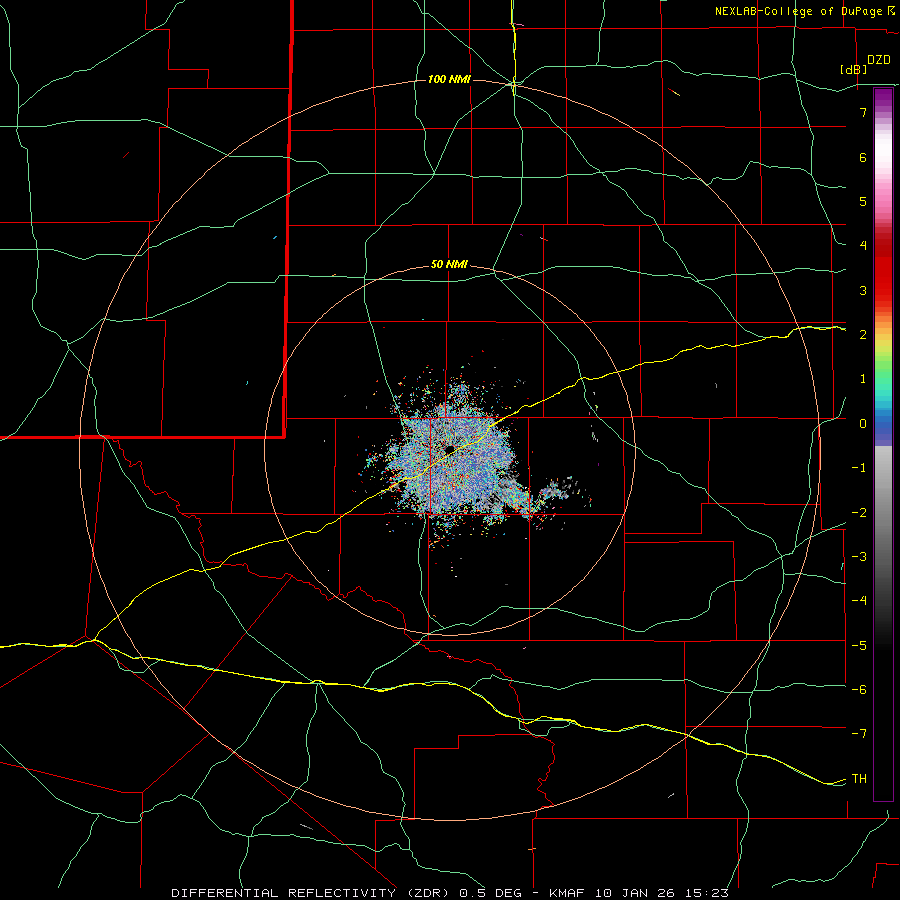Click scale value 5 on legend
Image resolution: width=900 pixels, height=900 pixels.
point(863,201)
